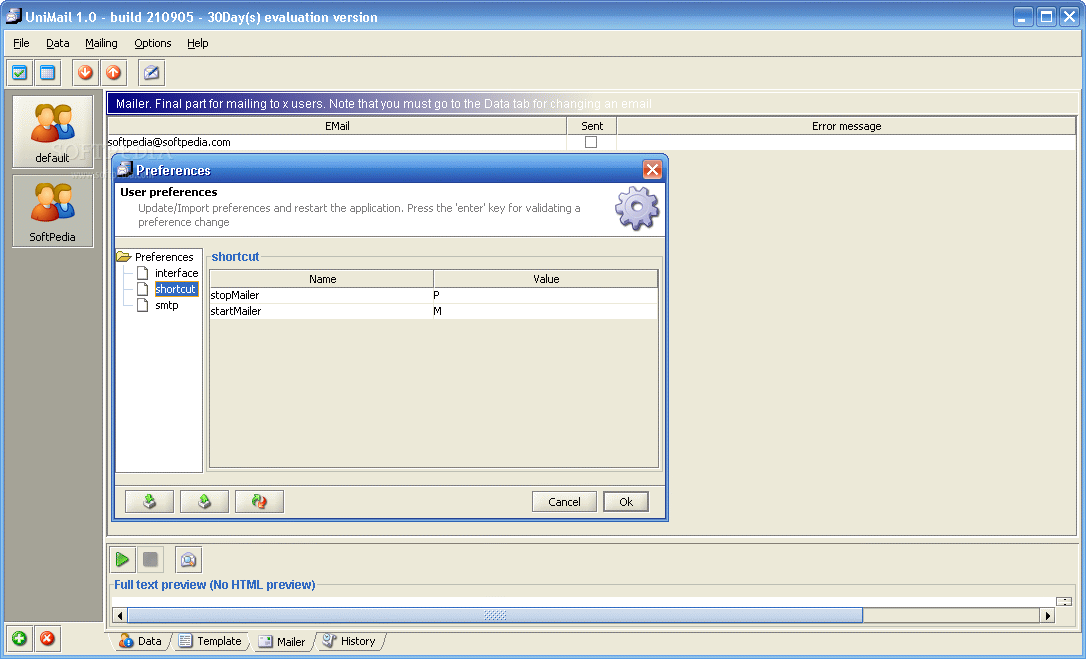Viewport: 1086px width, 659px height.
Task: Click the green play button to start mailer
Action: pyautogui.click(x=122, y=559)
